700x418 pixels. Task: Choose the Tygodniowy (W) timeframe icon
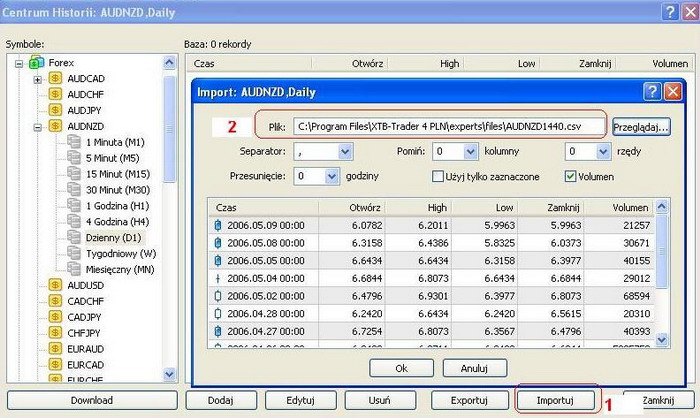point(74,253)
